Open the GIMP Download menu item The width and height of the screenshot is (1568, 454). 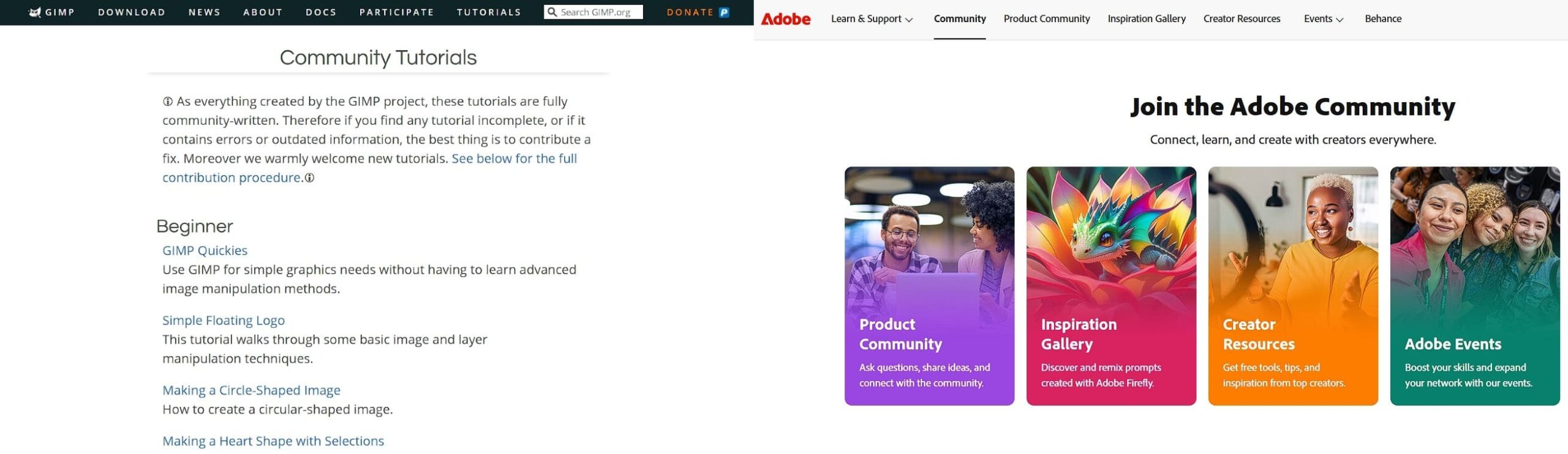(x=132, y=12)
